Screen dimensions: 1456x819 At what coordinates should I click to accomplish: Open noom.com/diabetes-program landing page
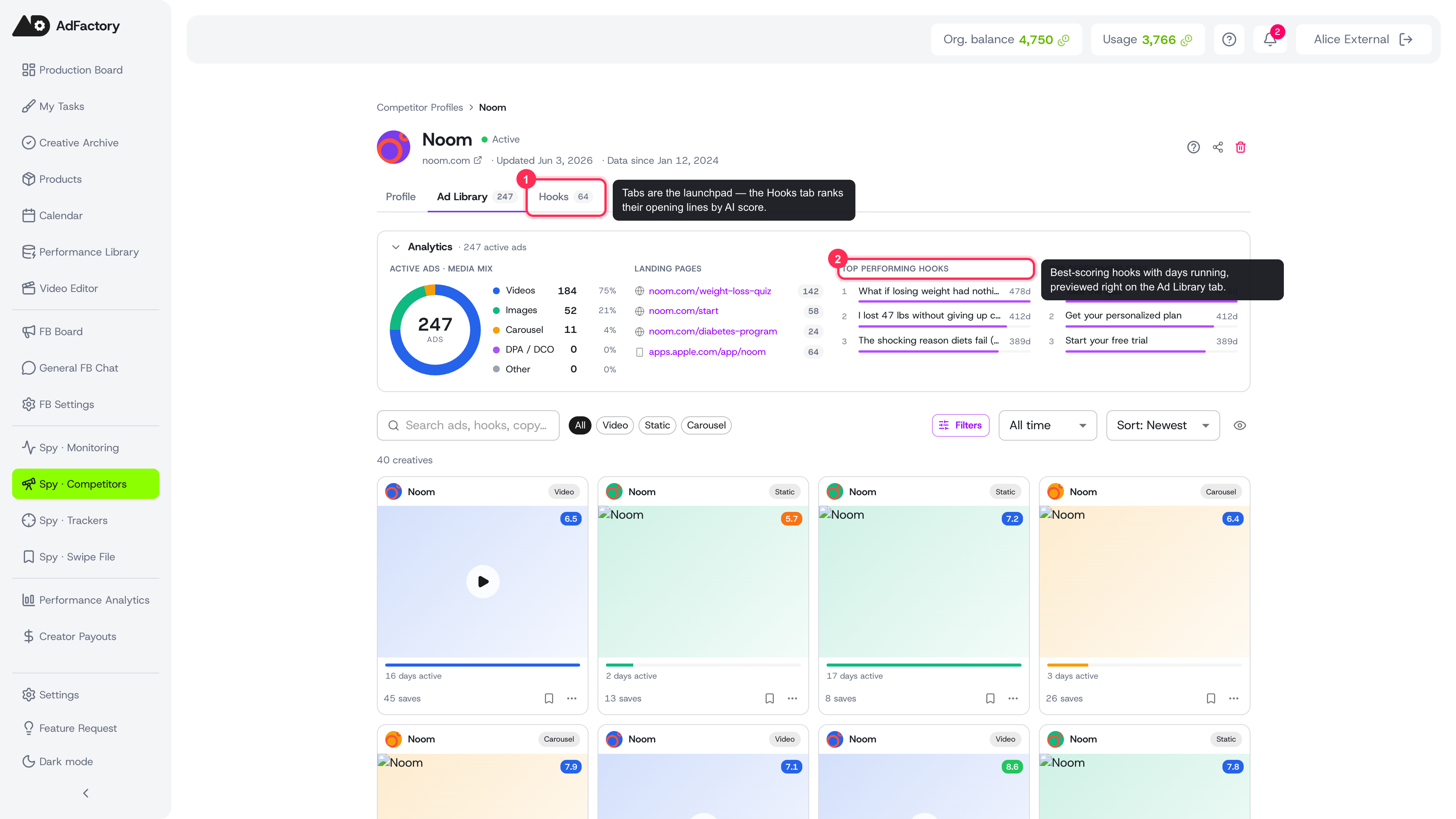click(x=712, y=331)
